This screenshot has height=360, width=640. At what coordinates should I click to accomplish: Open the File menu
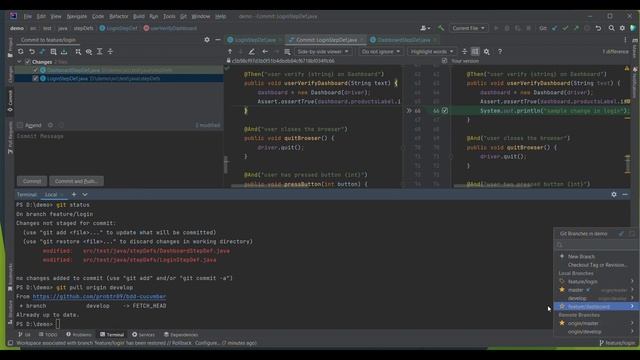[27, 16]
